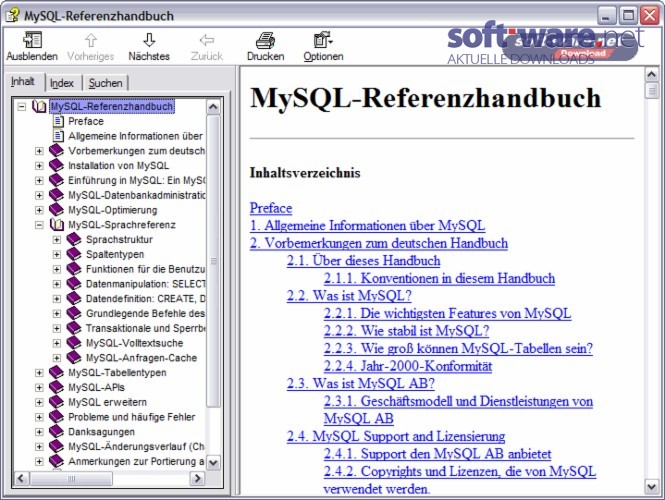Click the book icon beside Danksagungen

click(x=56, y=432)
